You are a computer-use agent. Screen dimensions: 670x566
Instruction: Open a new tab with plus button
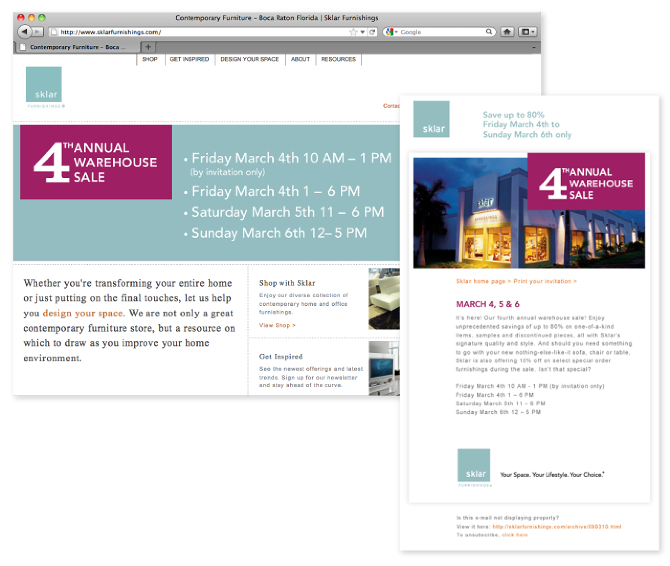[148, 47]
